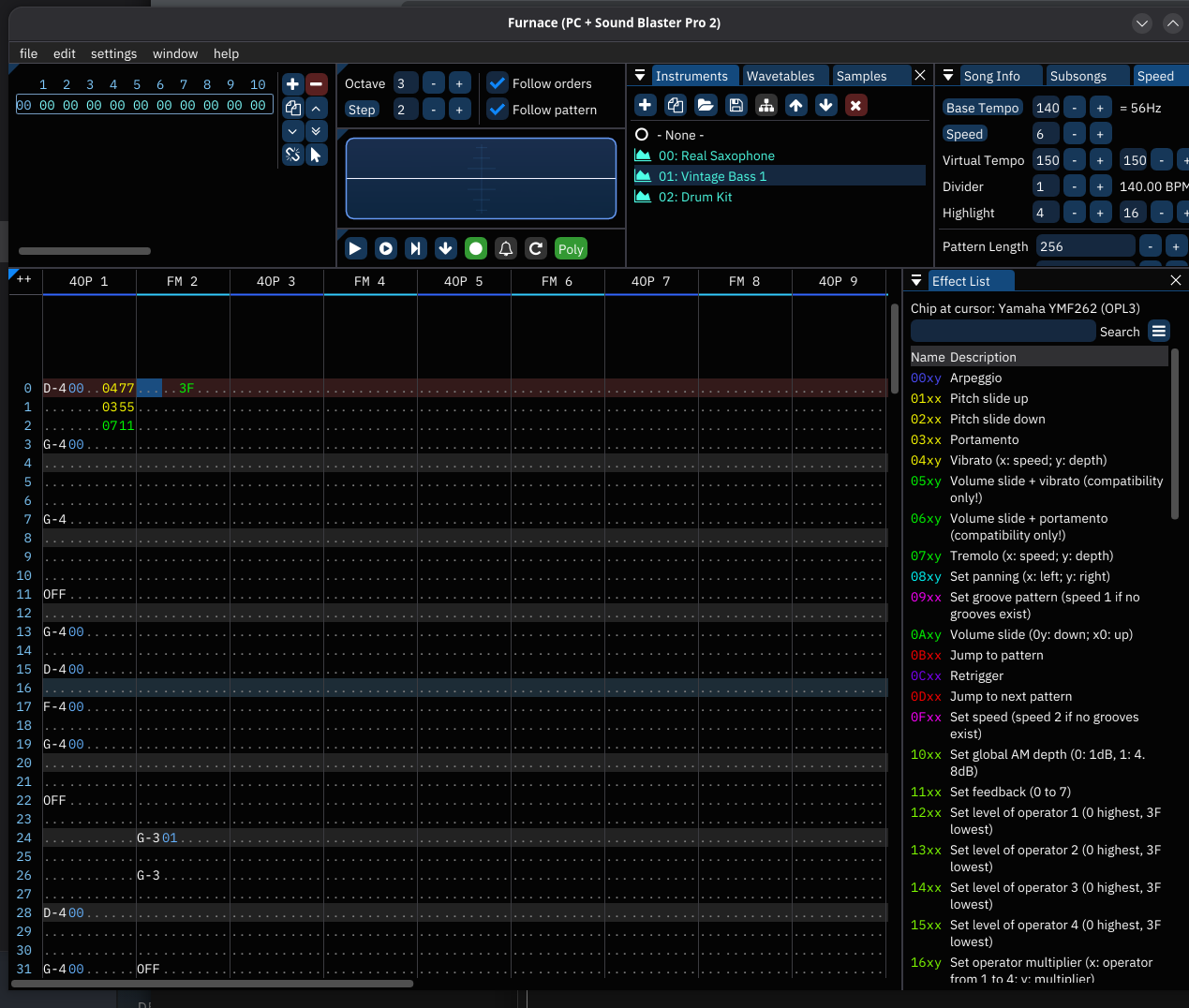Select the None instrument radio option
Screen dimensions: 1189x1008
643,135
